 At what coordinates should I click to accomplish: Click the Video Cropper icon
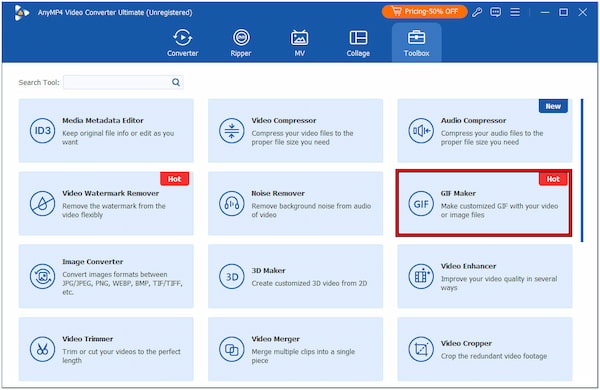[421, 349]
